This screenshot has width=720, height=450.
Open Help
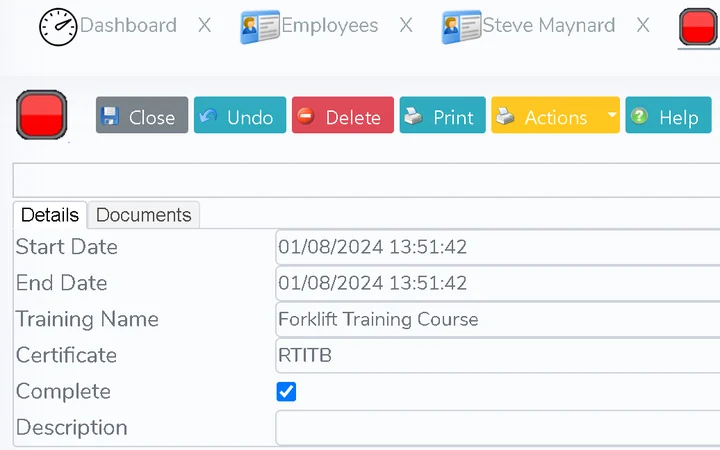[668, 115]
